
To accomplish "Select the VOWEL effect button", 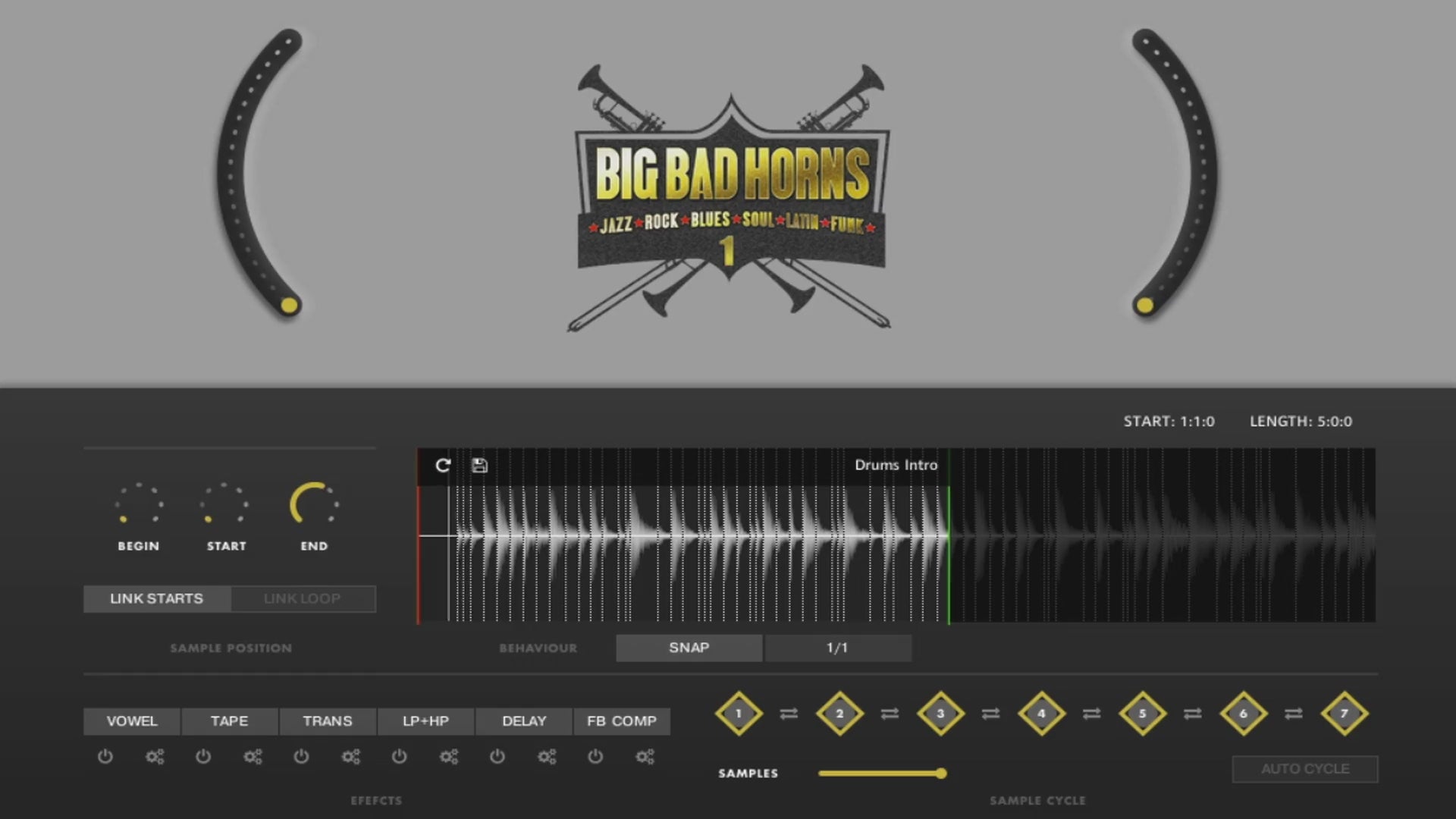I will [x=132, y=721].
